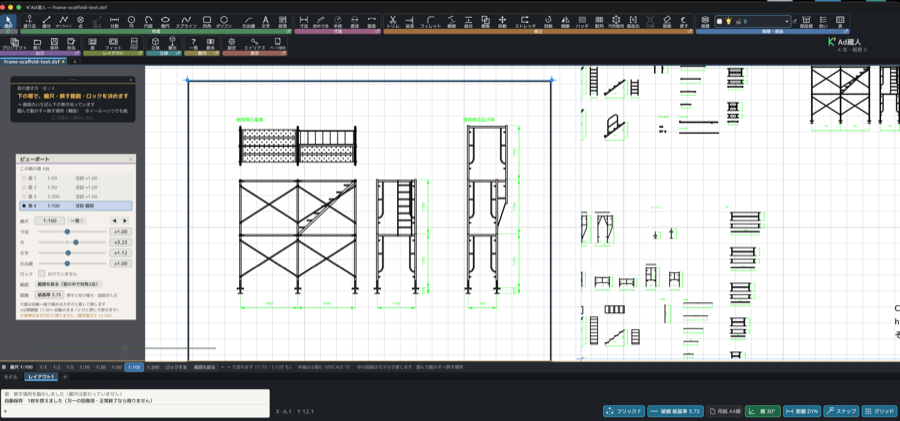Select the ポリゴン polygon tool
The image size is (900, 421).
(x=224, y=21)
